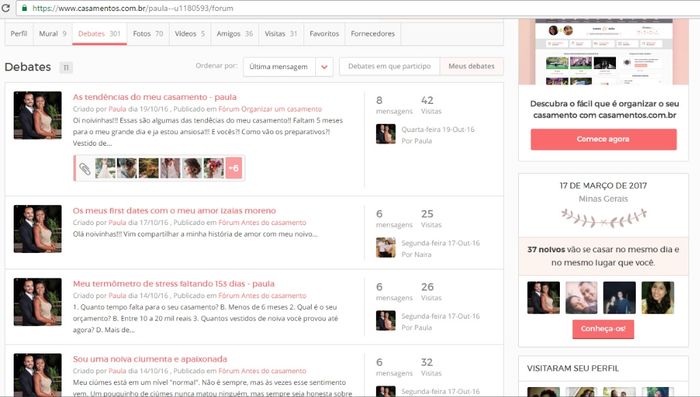Click the Comece agora button
This screenshot has height=397, width=700.
point(604,139)
